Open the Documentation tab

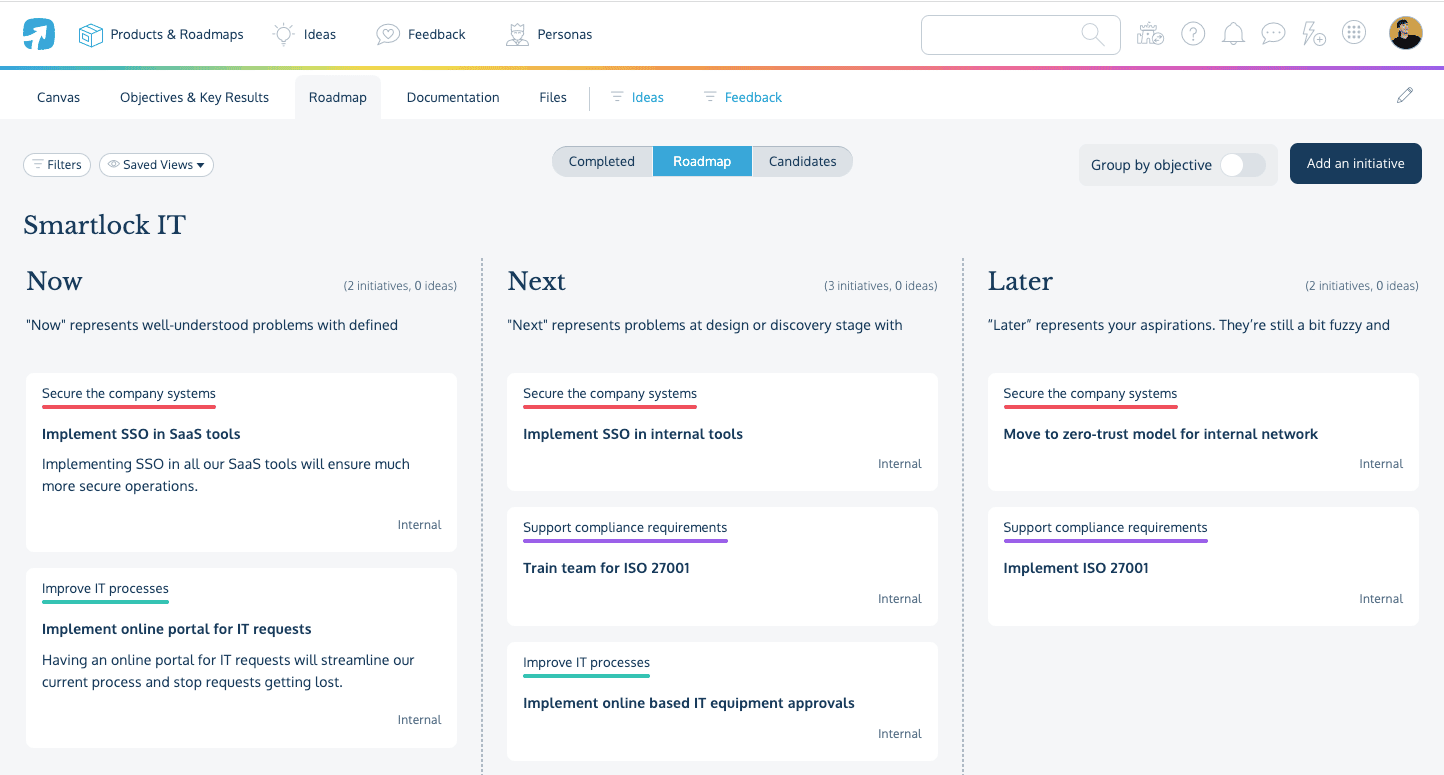click(453, 97)
